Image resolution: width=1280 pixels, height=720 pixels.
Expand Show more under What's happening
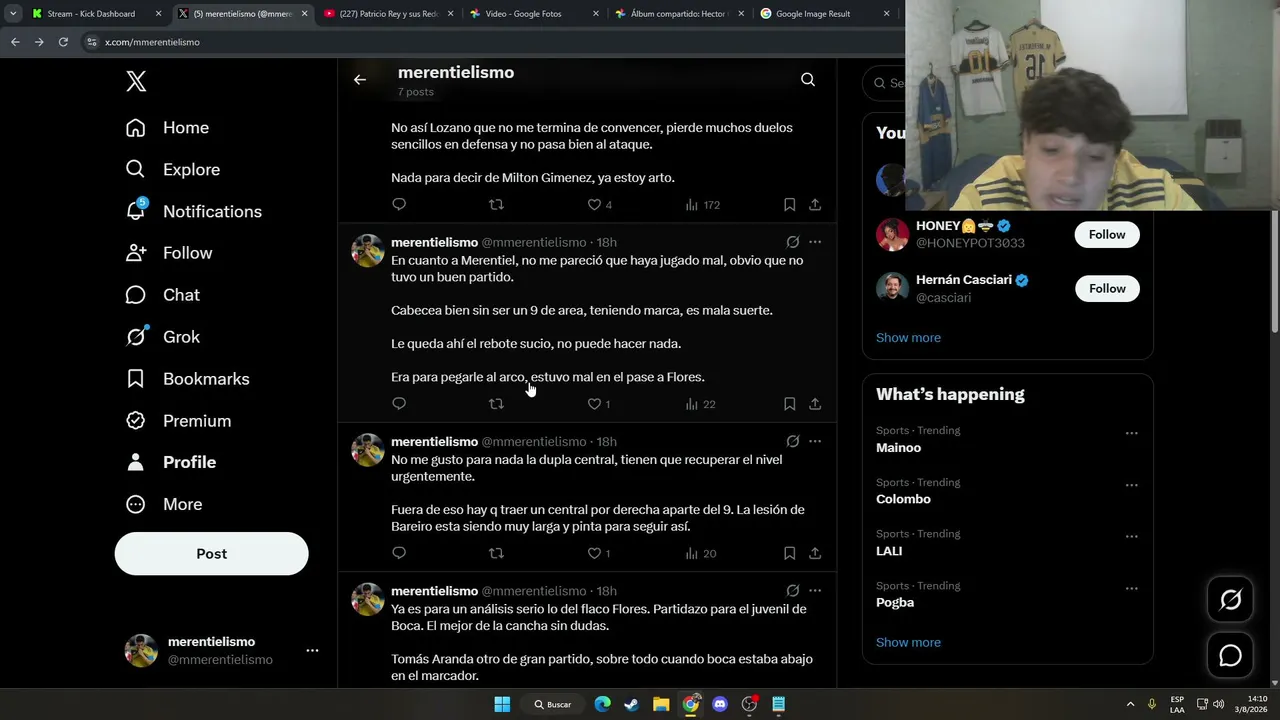908,643
